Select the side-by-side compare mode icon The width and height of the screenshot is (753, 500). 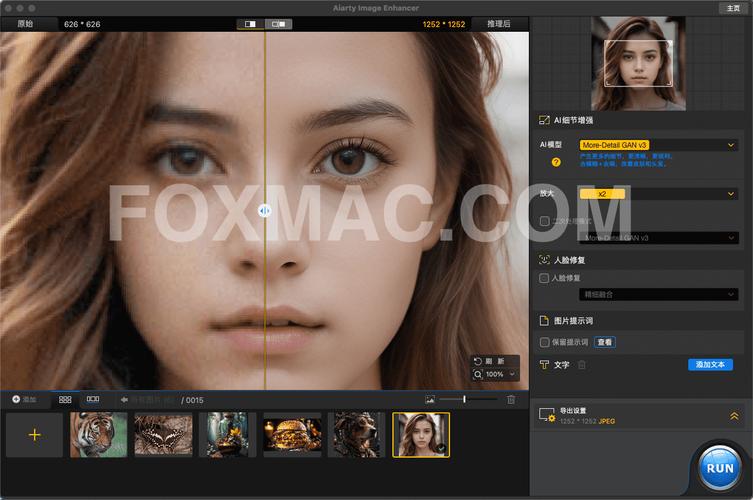click(x=278, y=24)
